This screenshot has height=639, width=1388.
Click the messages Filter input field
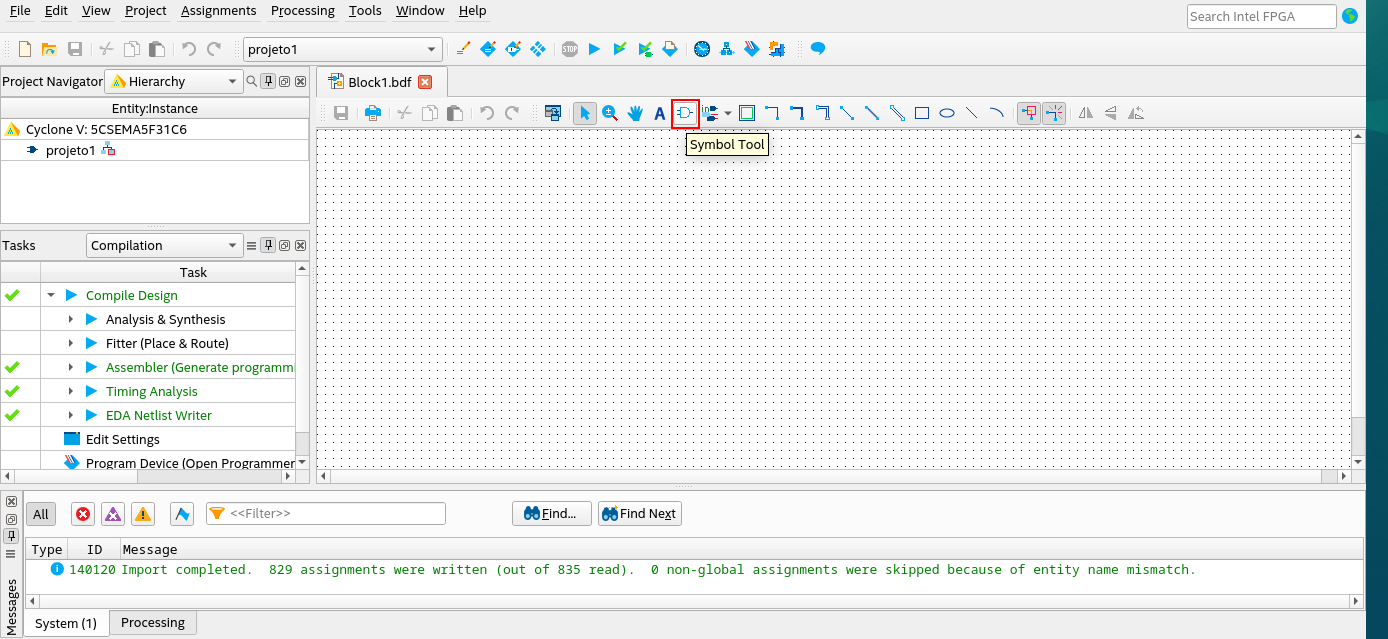326,513
